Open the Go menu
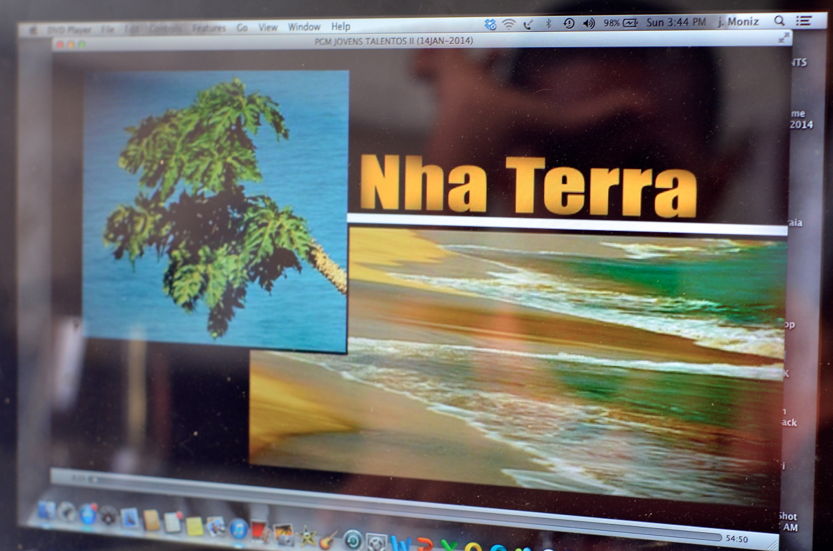 [242, 28]
